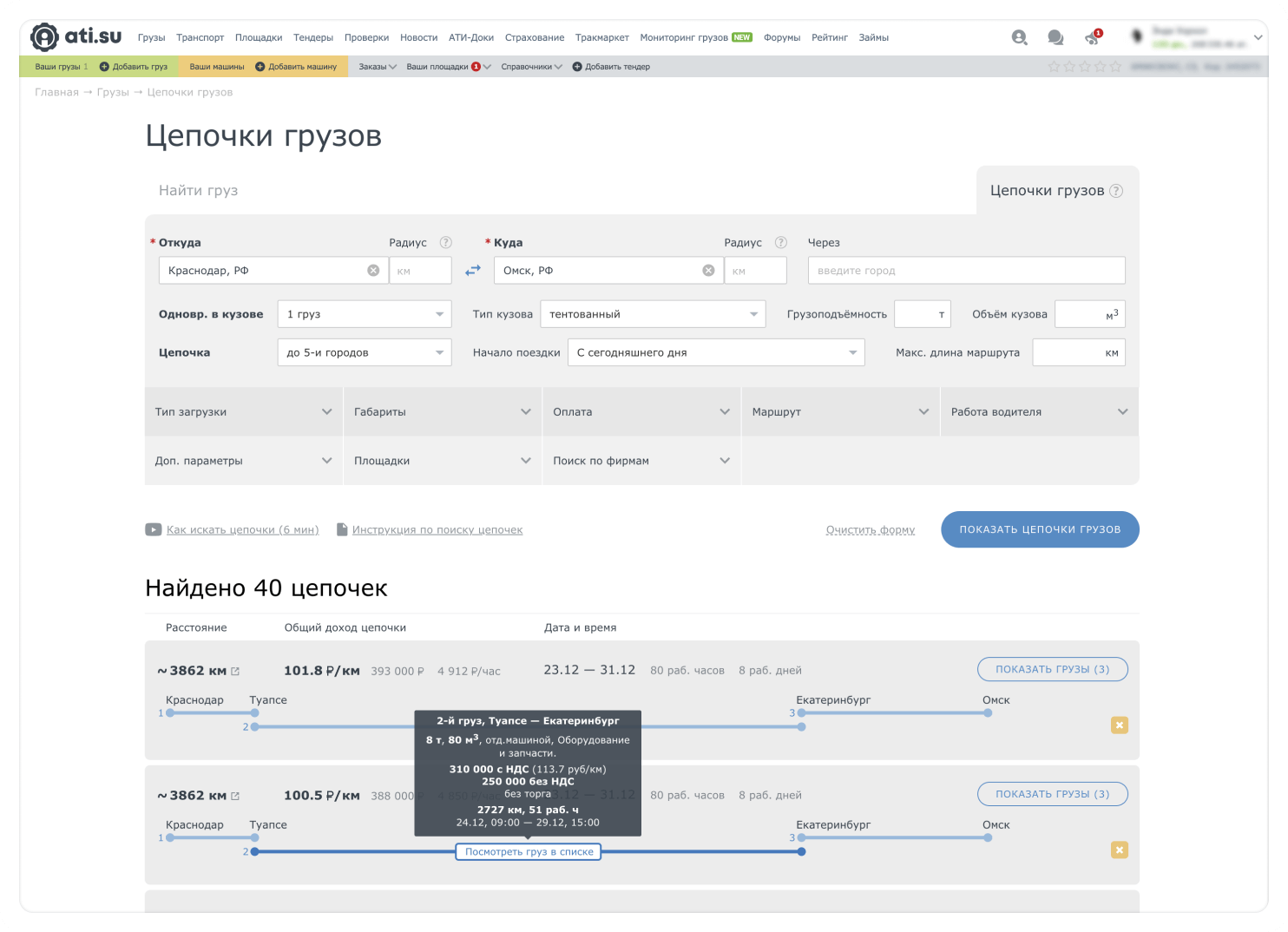Open the Форумы top menu

pyautogui.click(x=782, y=37)
